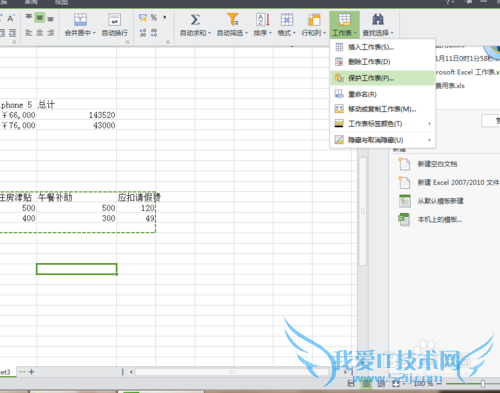Click 新建空白文档 link text in task pane
The width and height of the screenshot is (500, 393).
[437, 164]
